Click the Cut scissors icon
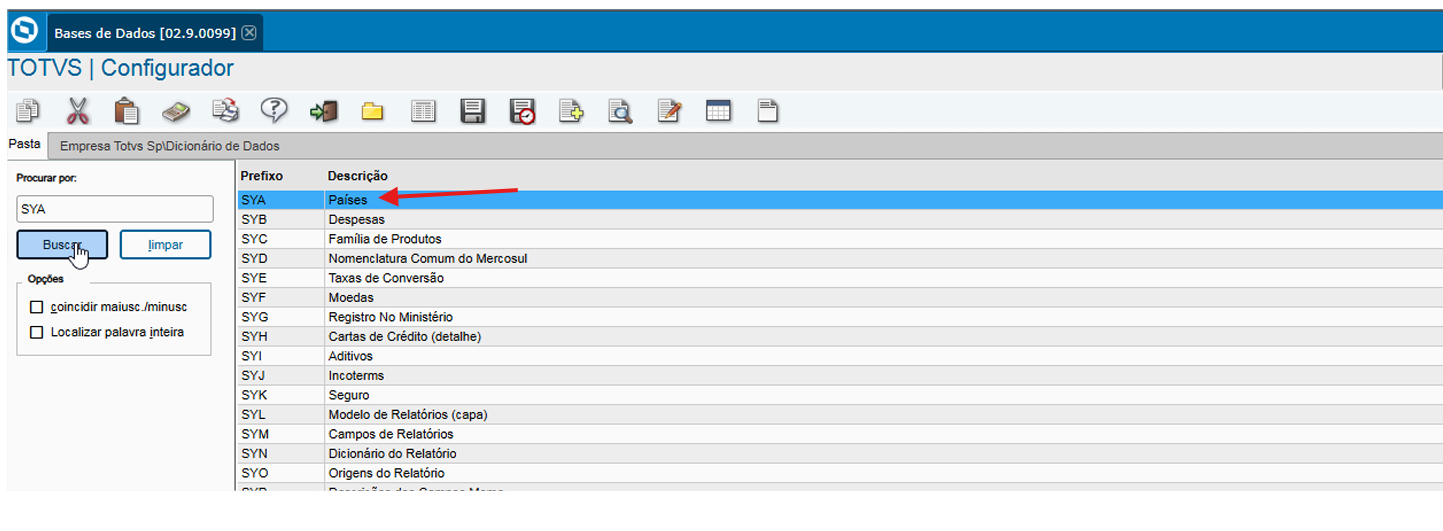Viewport: 1443px width, 531px height. coord(78,111)
